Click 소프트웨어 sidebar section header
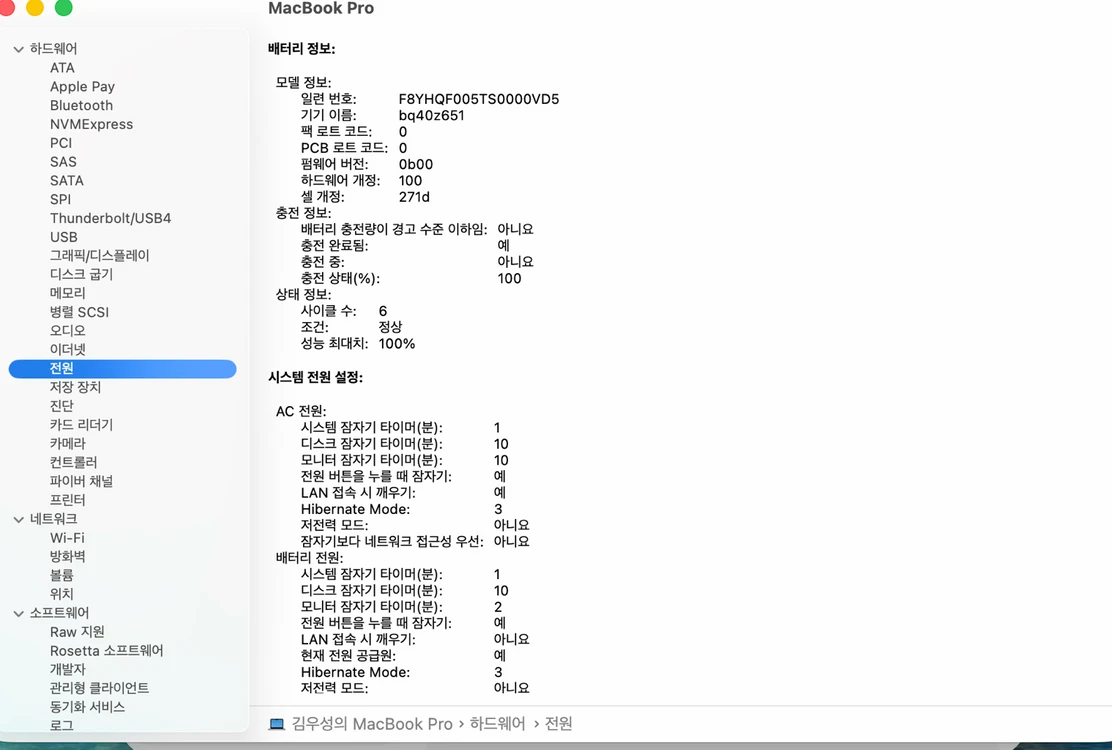The image size is (1112, 750). [x=60, y=613]
